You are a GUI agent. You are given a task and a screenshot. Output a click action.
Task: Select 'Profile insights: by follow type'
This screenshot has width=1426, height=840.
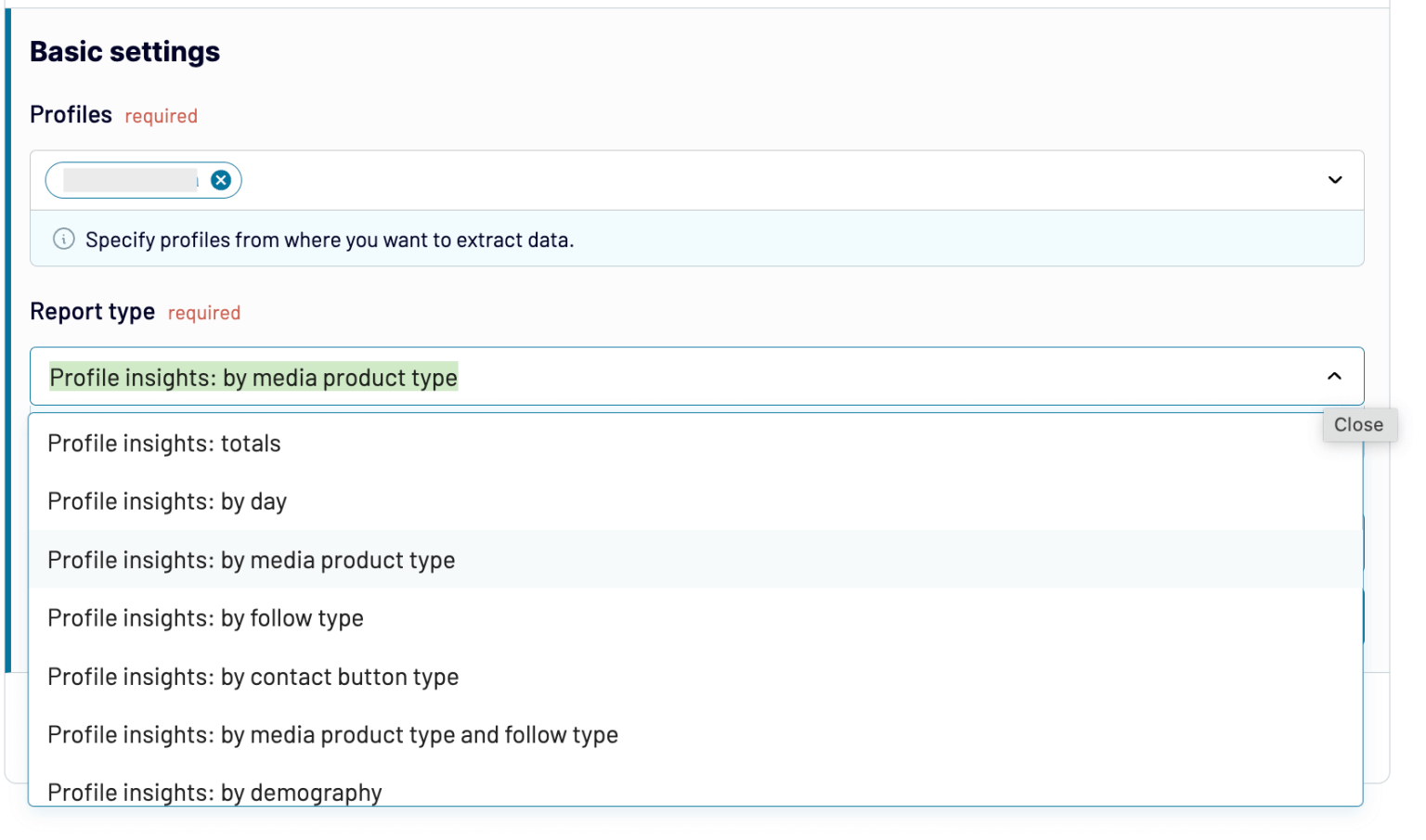[205, 619]
